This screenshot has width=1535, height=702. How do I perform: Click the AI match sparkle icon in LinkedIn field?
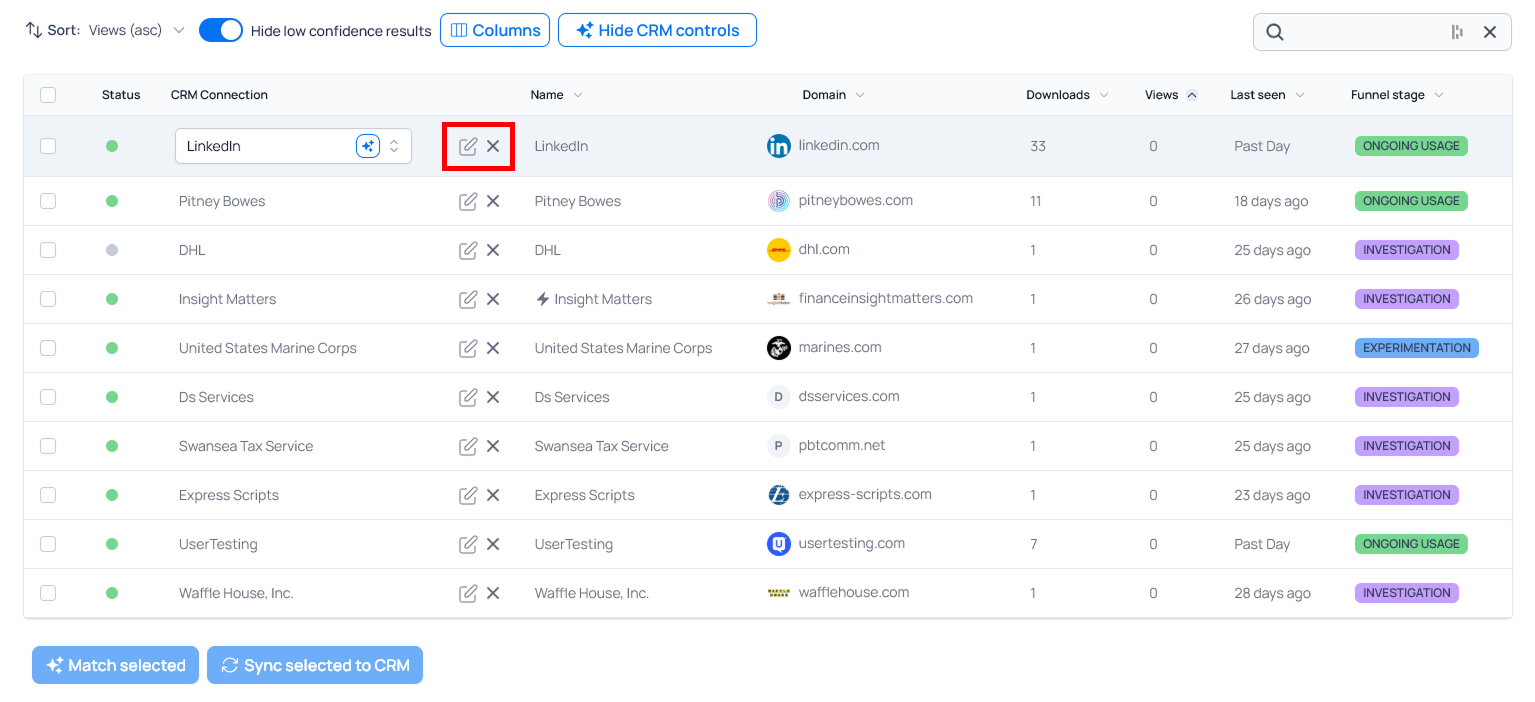(x=368, y=146)
